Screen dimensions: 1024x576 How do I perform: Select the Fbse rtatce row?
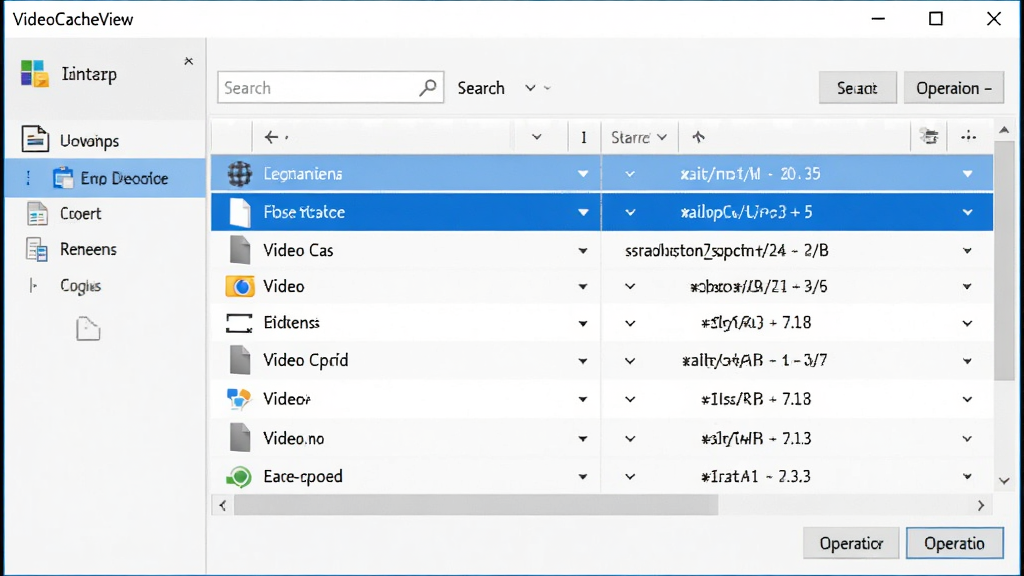(x=601, y=212)
